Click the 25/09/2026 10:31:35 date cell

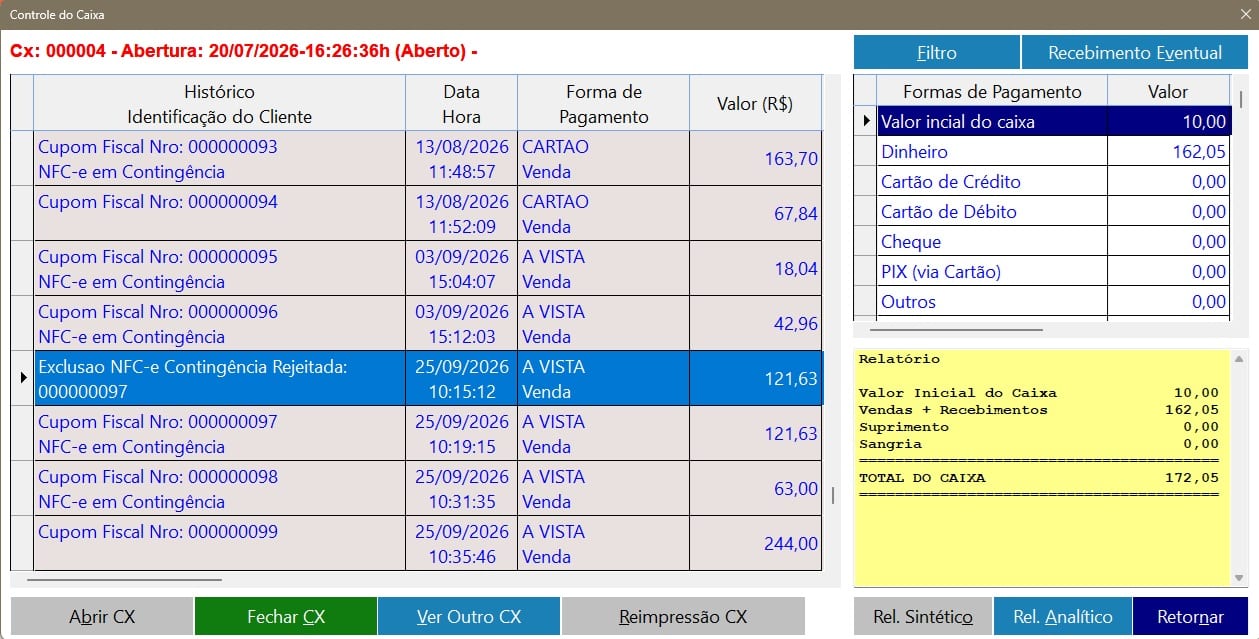[x=462, y=489]
